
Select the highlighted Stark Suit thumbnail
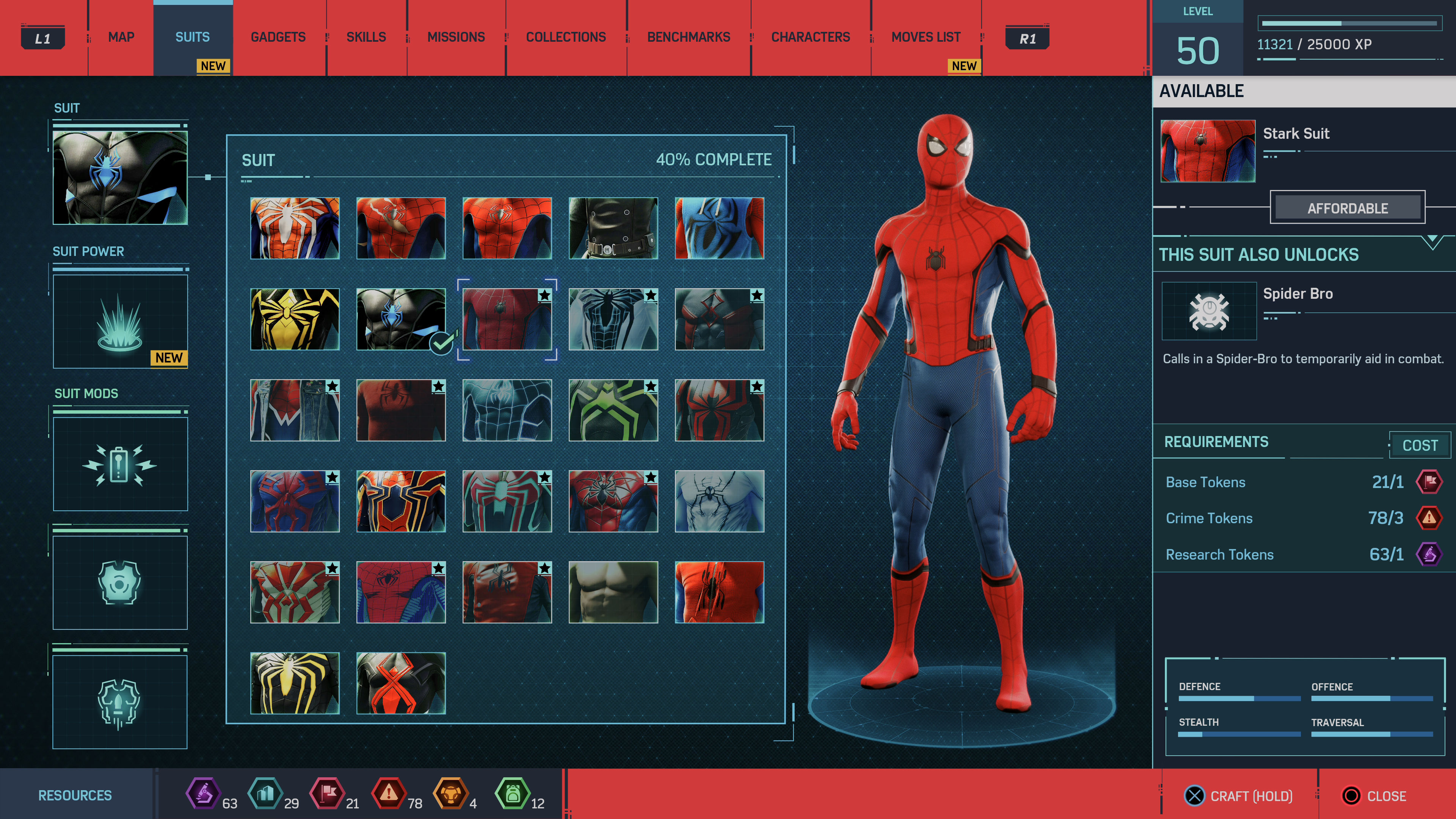pyautogui.click(x=507, y=319)
